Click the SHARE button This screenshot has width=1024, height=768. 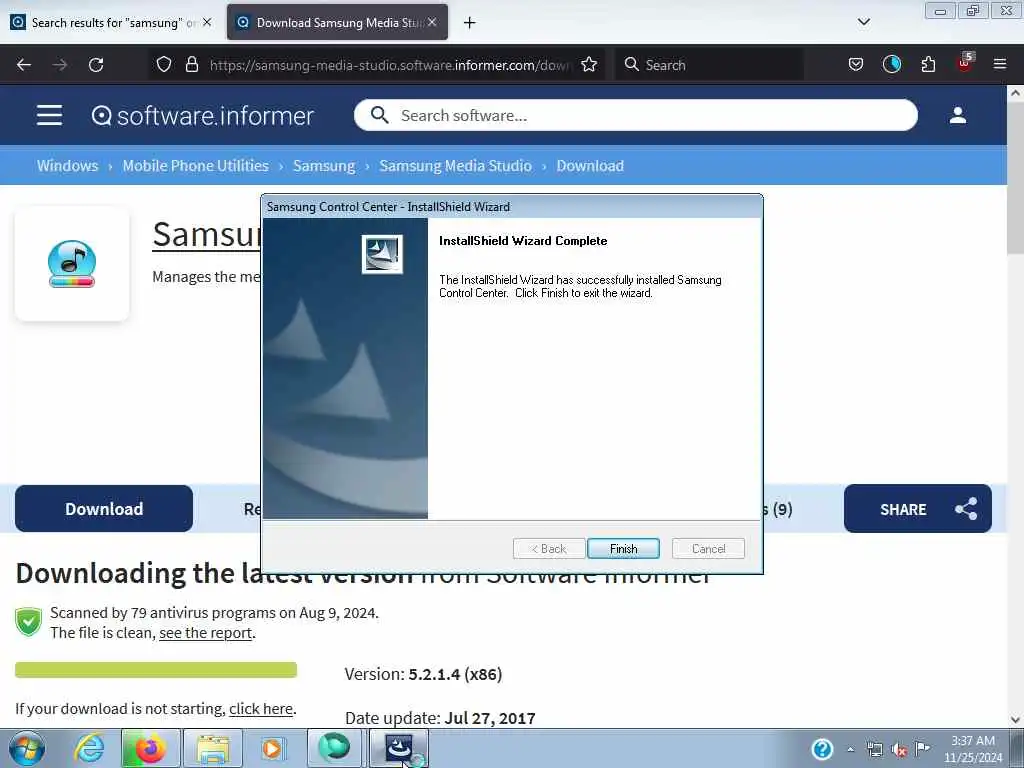pos(917,509)
